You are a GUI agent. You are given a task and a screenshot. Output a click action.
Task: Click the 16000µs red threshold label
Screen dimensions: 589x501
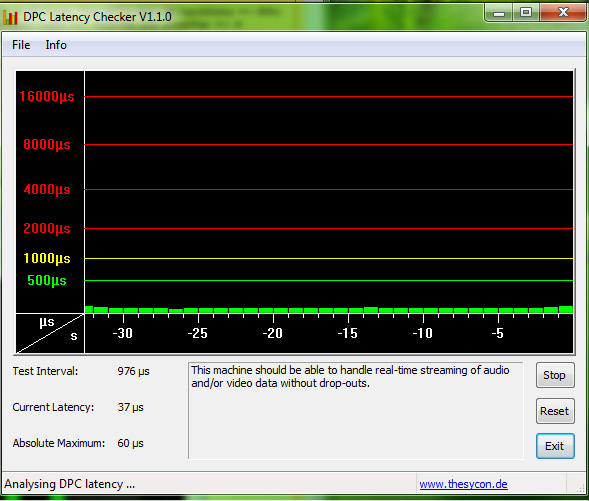click(47, 96)
